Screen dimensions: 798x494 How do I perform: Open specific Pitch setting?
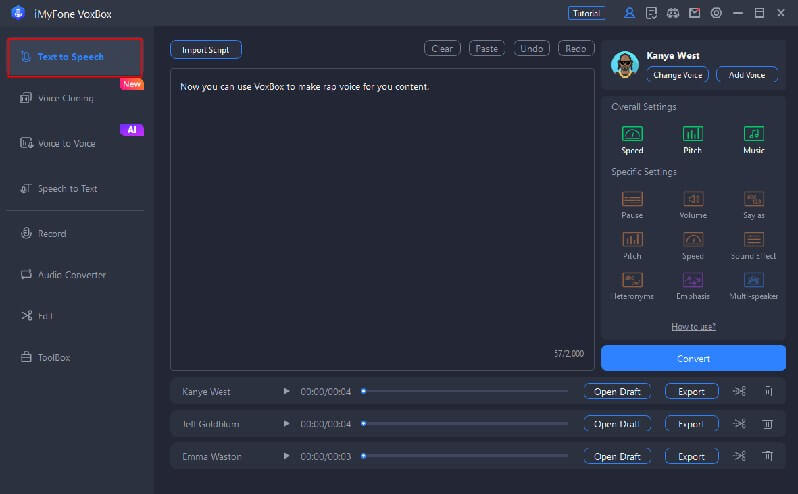pyautogui.click(x=632, y=245)
